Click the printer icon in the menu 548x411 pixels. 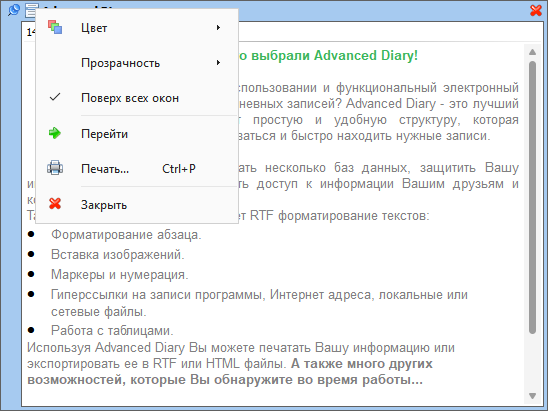pyautogui.click(x=55, y=167)
